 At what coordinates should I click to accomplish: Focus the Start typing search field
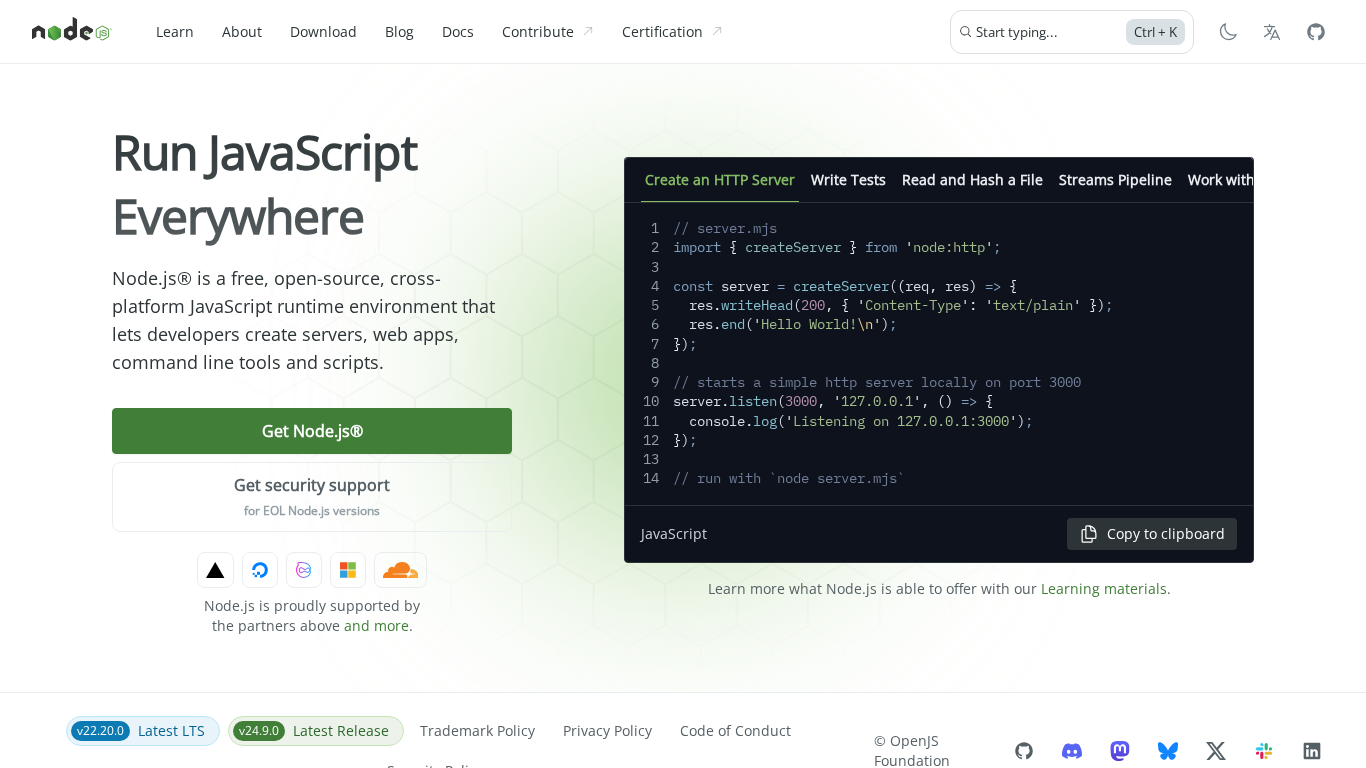(x=1045, y=32)
